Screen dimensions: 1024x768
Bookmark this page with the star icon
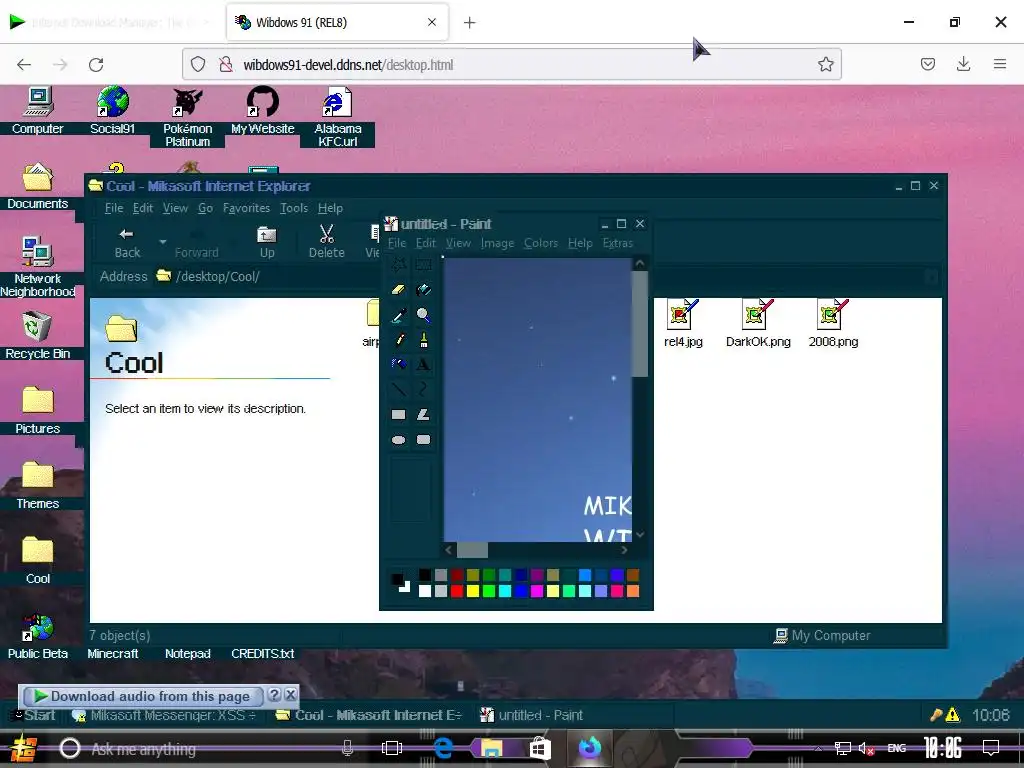tap(825, 64)
